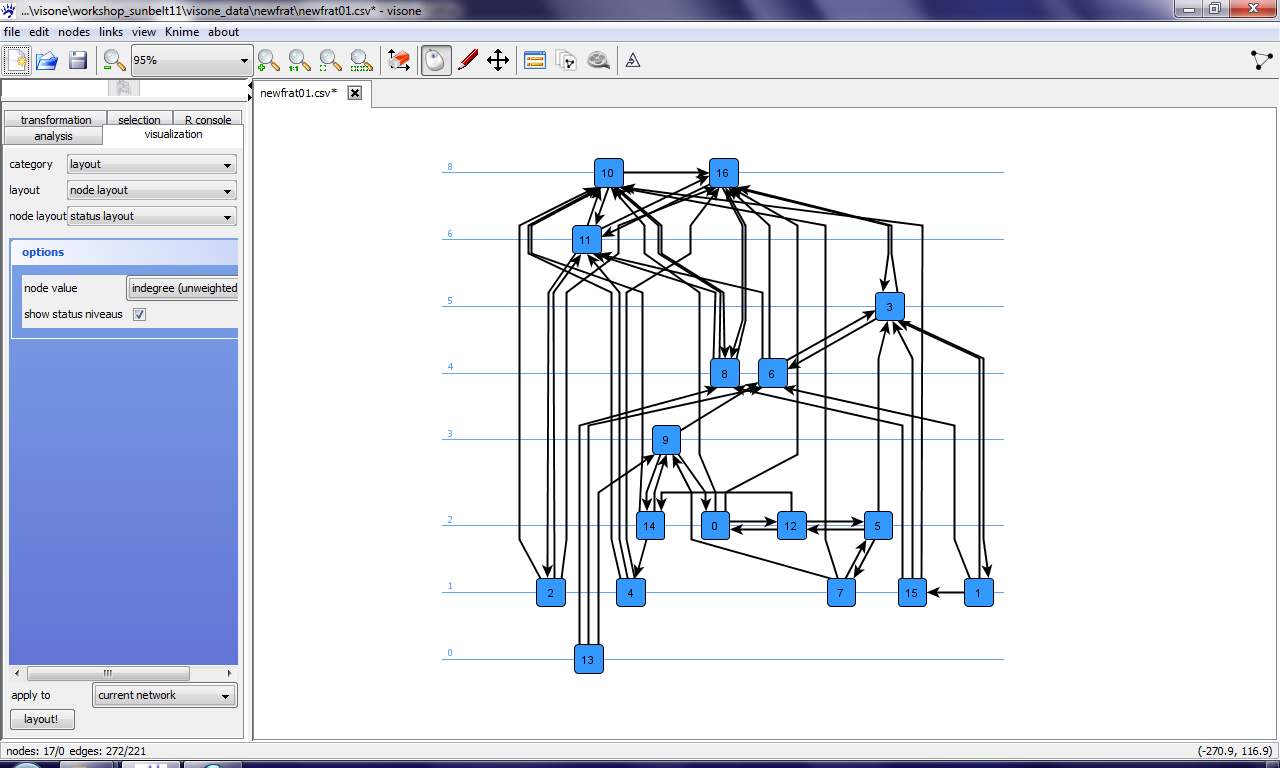
Task: Select node 6 in the graph
Action: point(772,374)
